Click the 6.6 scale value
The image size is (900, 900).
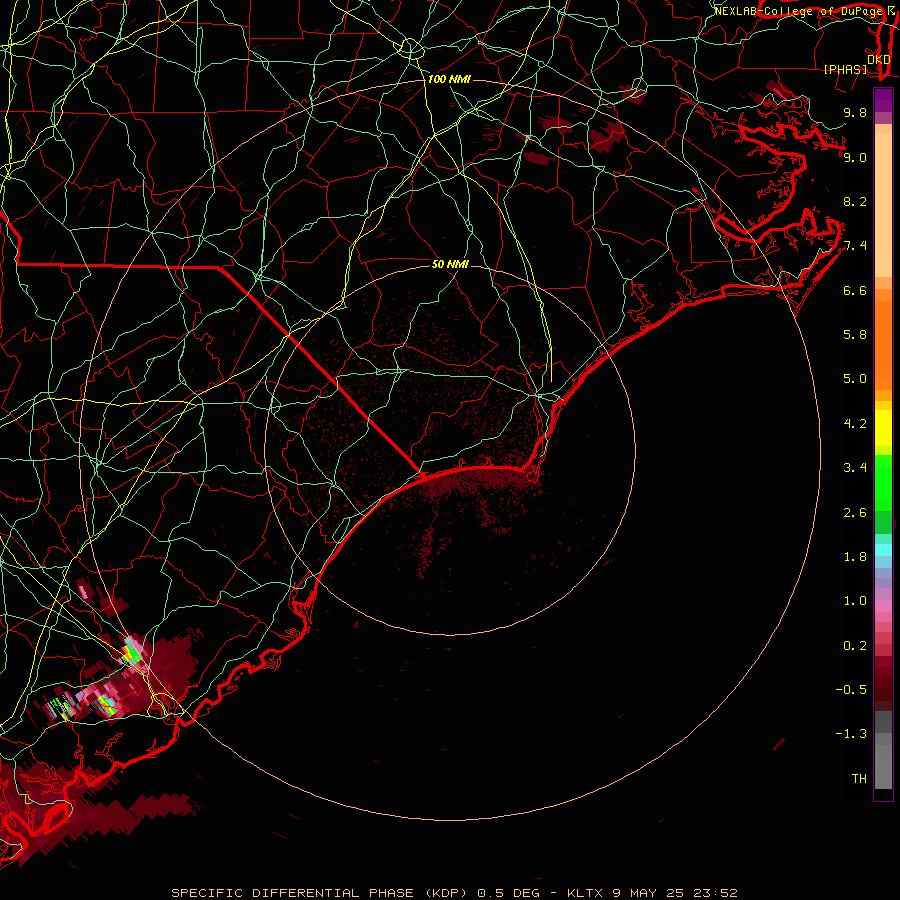pyautogui.click(x=855, y=290)
